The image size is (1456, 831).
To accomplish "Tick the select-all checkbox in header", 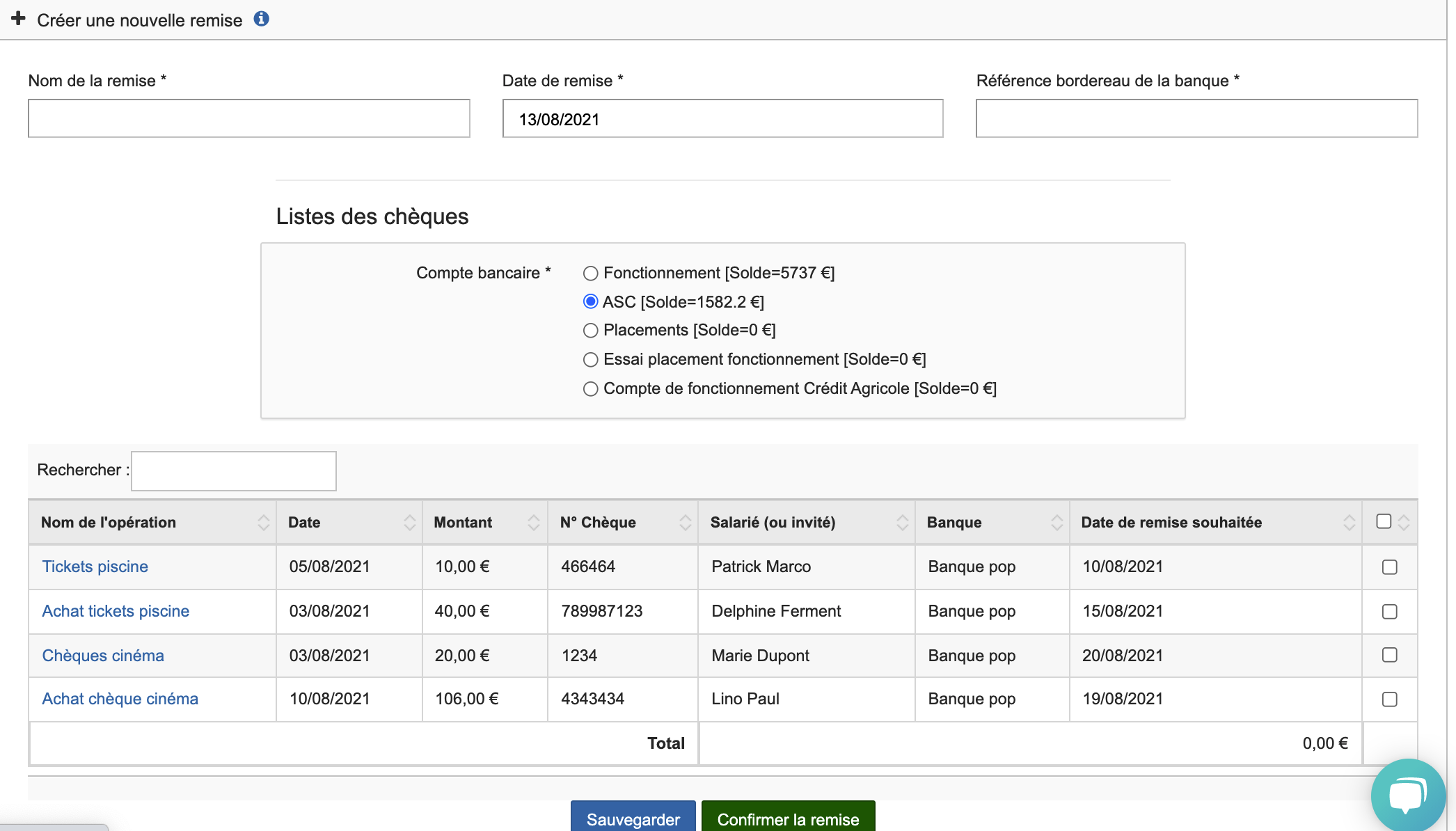I will pyautogui.click(x=1384, y=521).
